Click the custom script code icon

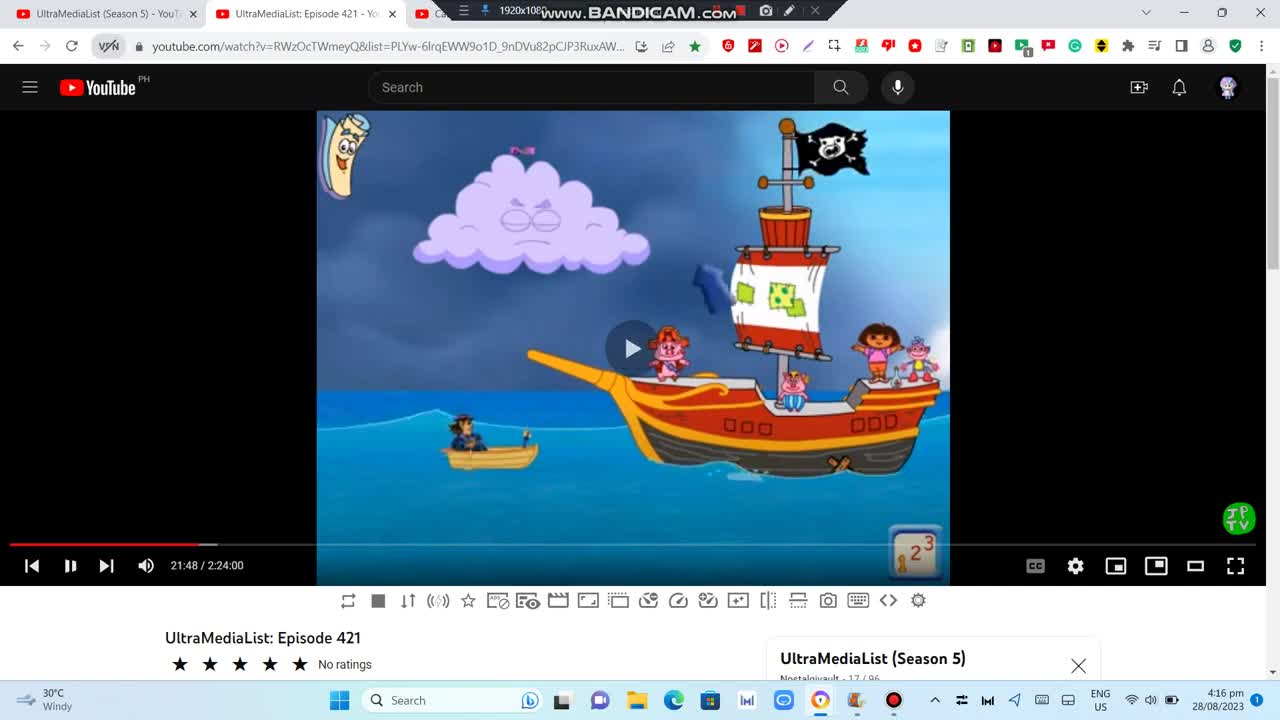tap(888, 601)
